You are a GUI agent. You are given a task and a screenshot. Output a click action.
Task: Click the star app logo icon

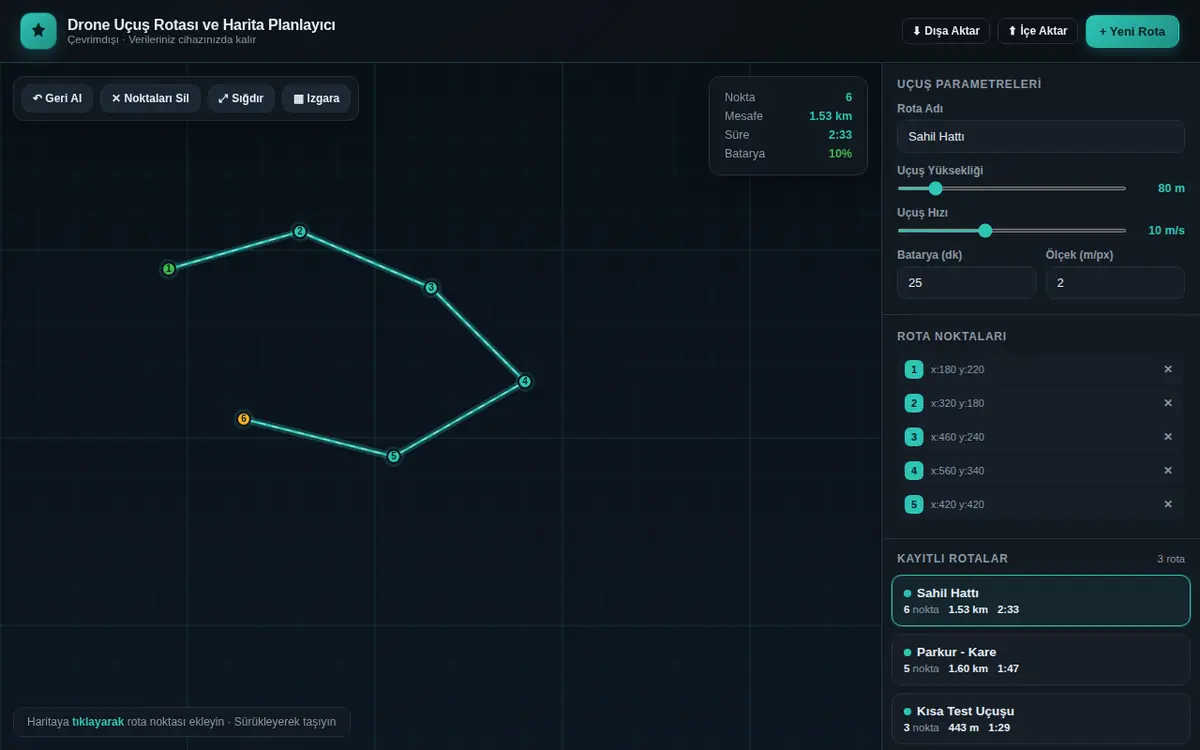coord(38,30)
